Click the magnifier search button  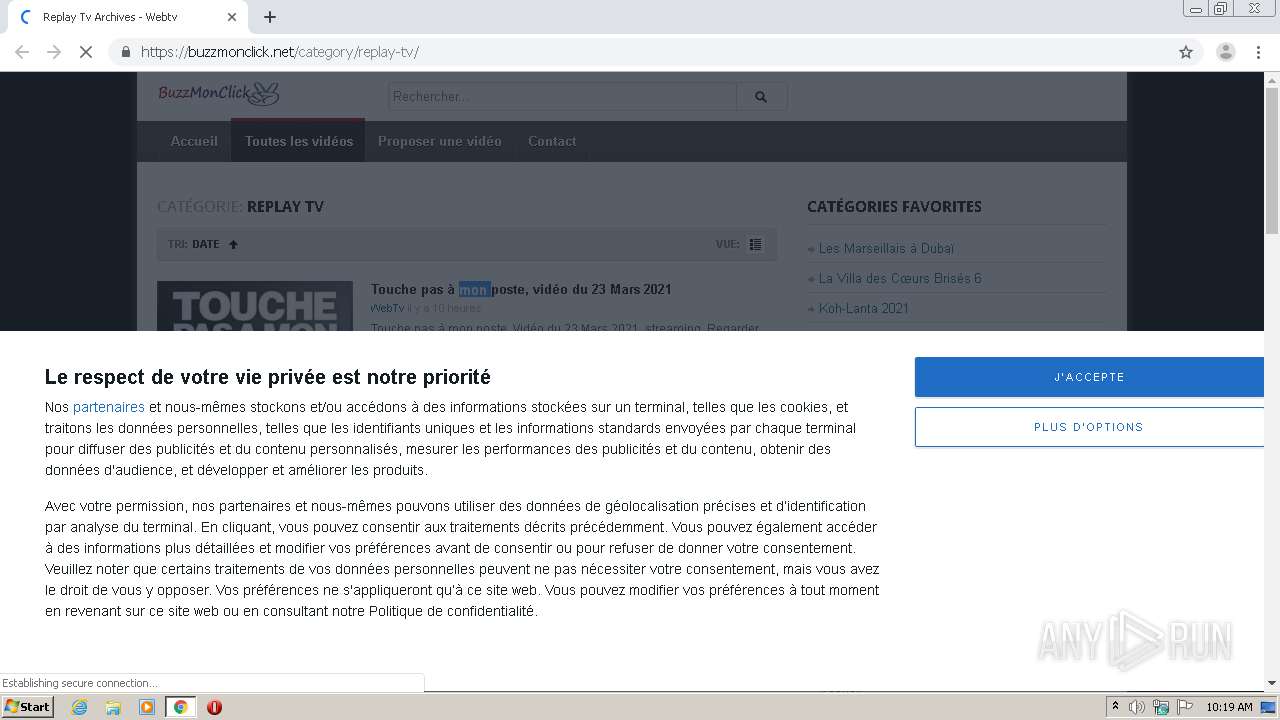coord(762,96)
